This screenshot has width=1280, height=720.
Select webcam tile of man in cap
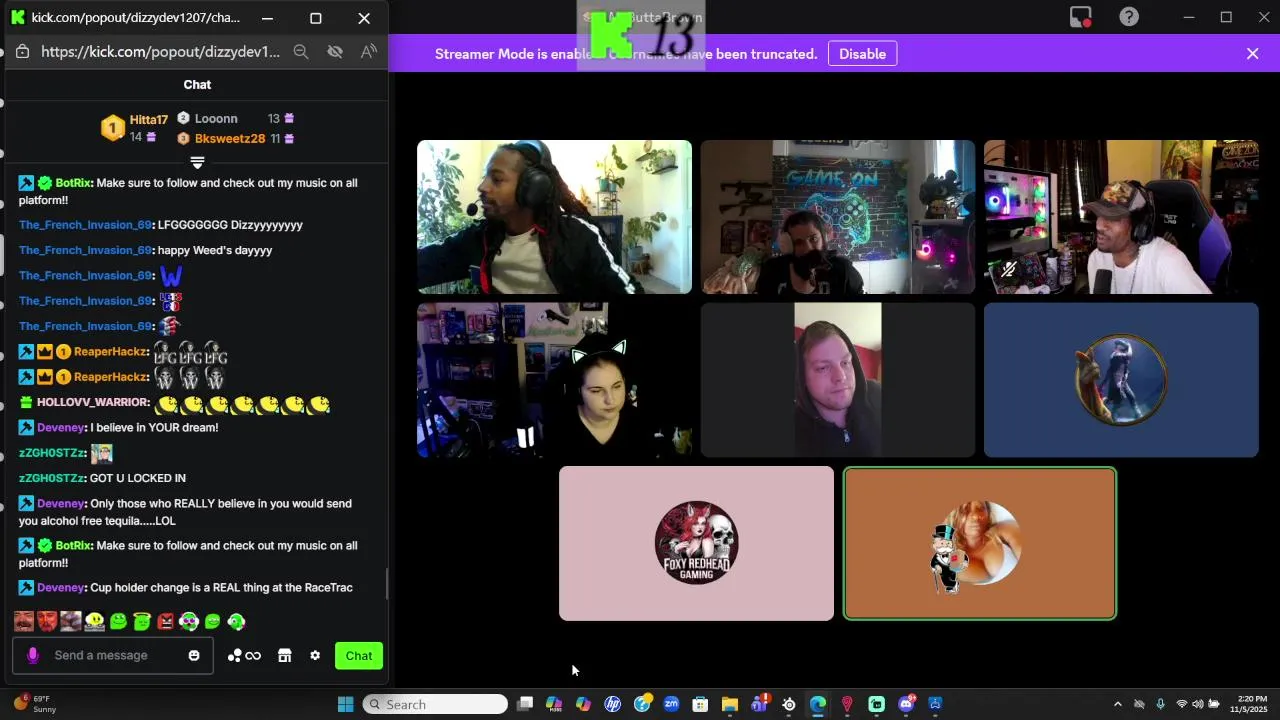click(x=1121, y=217)
